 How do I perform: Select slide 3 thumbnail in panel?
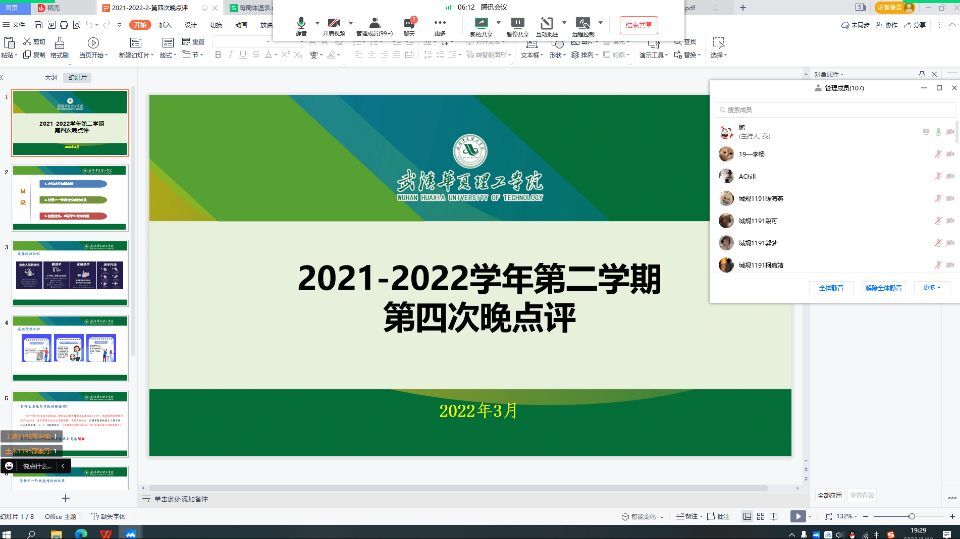point(70,272)
